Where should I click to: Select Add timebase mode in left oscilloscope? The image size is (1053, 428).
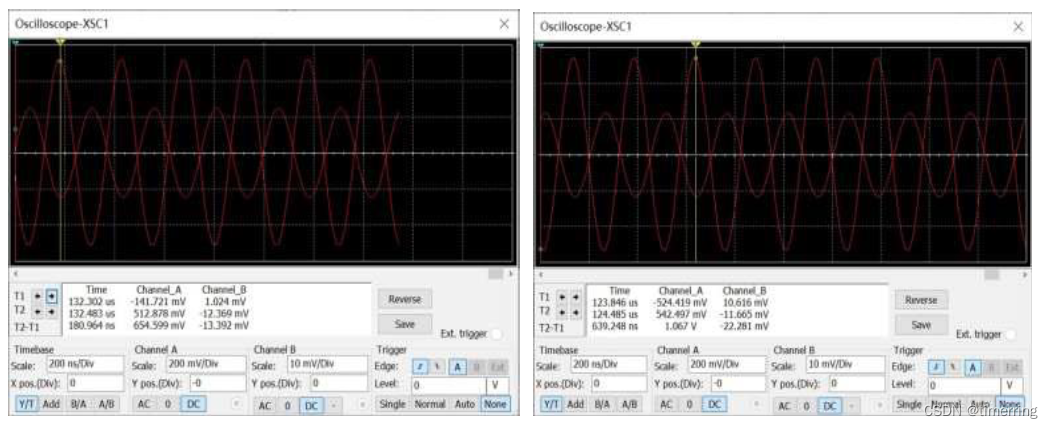(x=52, y=404)
